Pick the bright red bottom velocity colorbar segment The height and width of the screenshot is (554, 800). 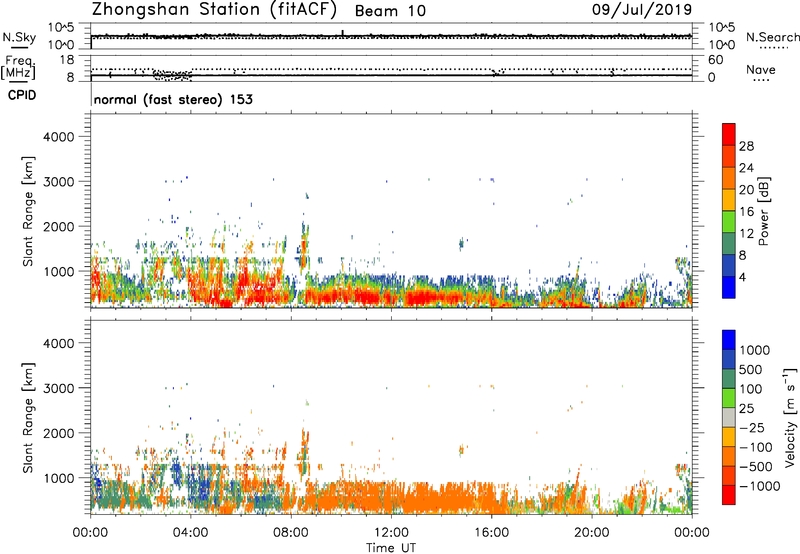[729, 495]
